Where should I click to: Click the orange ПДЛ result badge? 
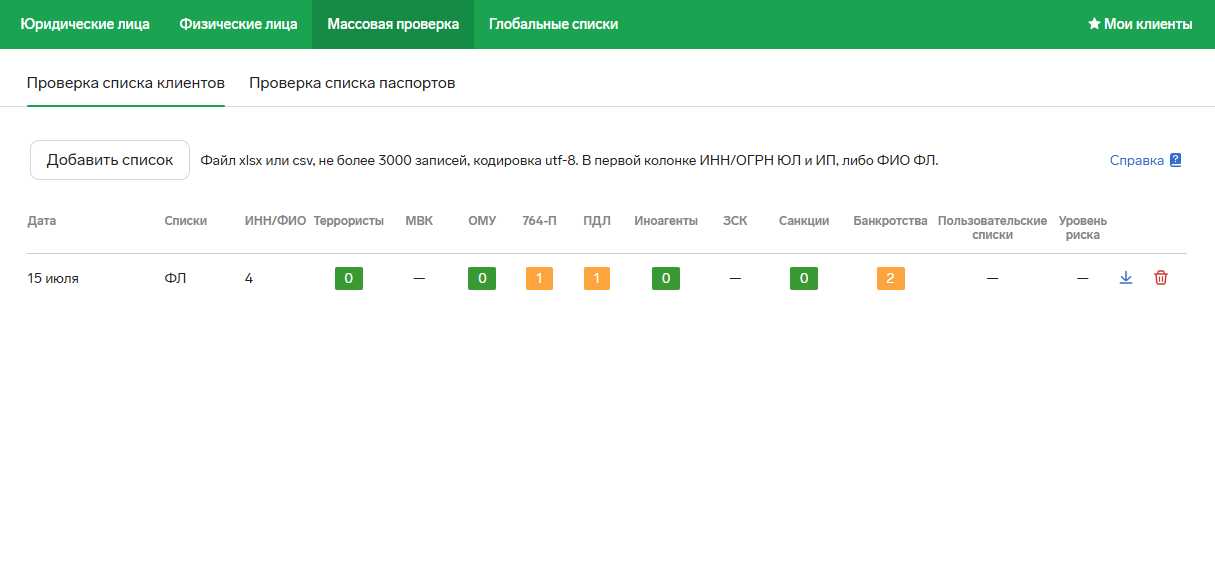tap(596, 278)
